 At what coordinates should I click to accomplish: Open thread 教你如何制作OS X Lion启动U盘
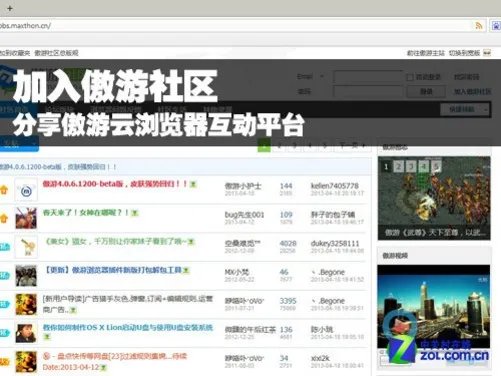[128, 328]
